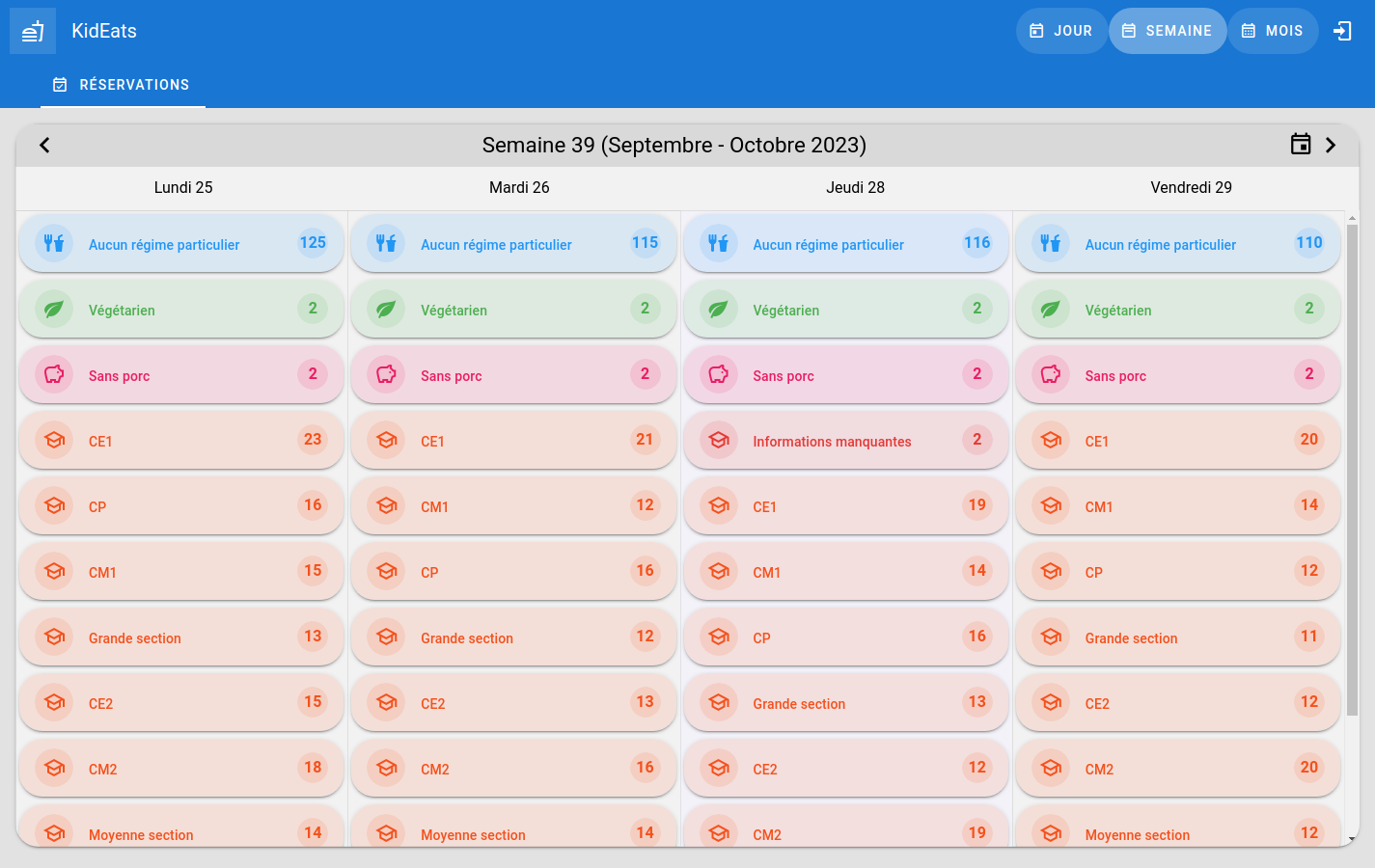1375x868 pixels.
Task: Click the pig icon in Lundi 25's Sans porc
Action: 54,374
